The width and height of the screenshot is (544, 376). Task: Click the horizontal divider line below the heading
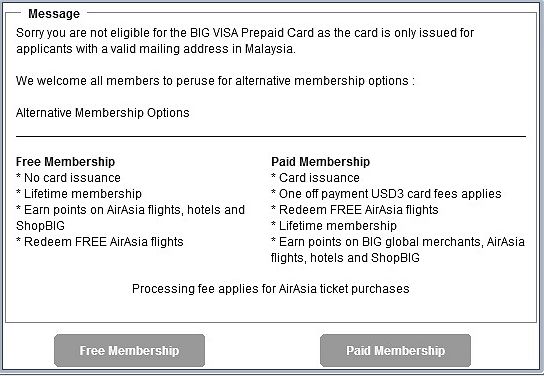pos(271,137)
